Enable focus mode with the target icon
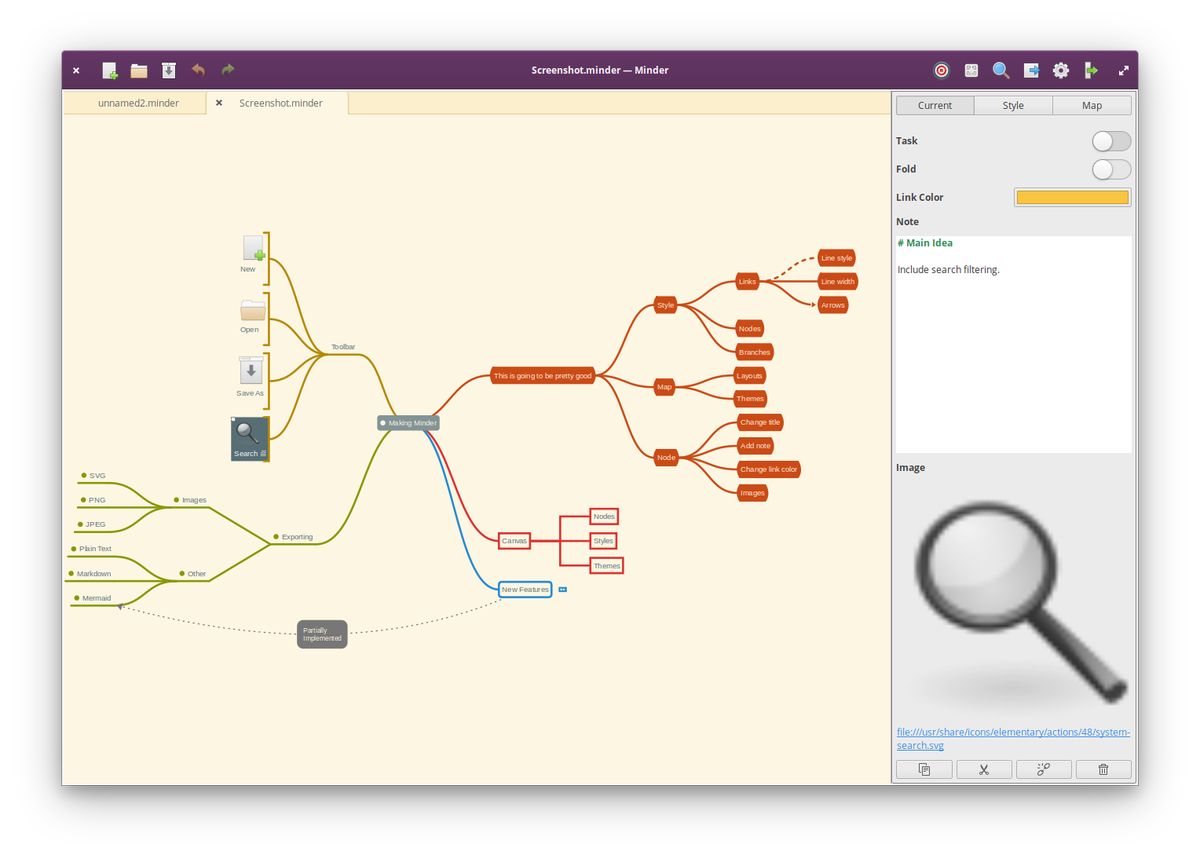The height and width of the screenshot is (858, 1200). (x=941, y=70)
